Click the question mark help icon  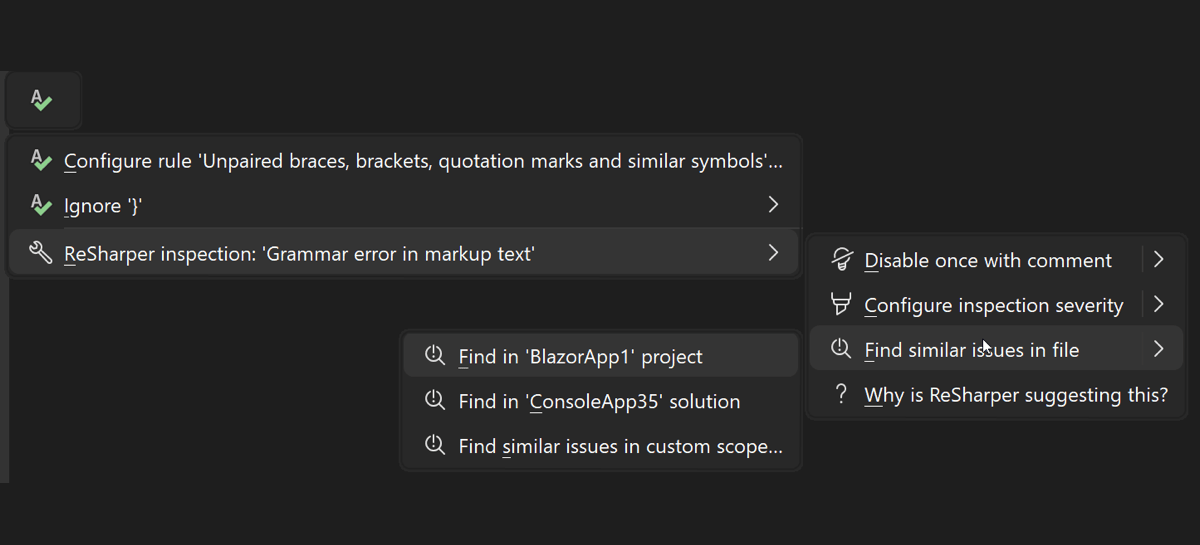pyautogui.click(x=842, y=394)
